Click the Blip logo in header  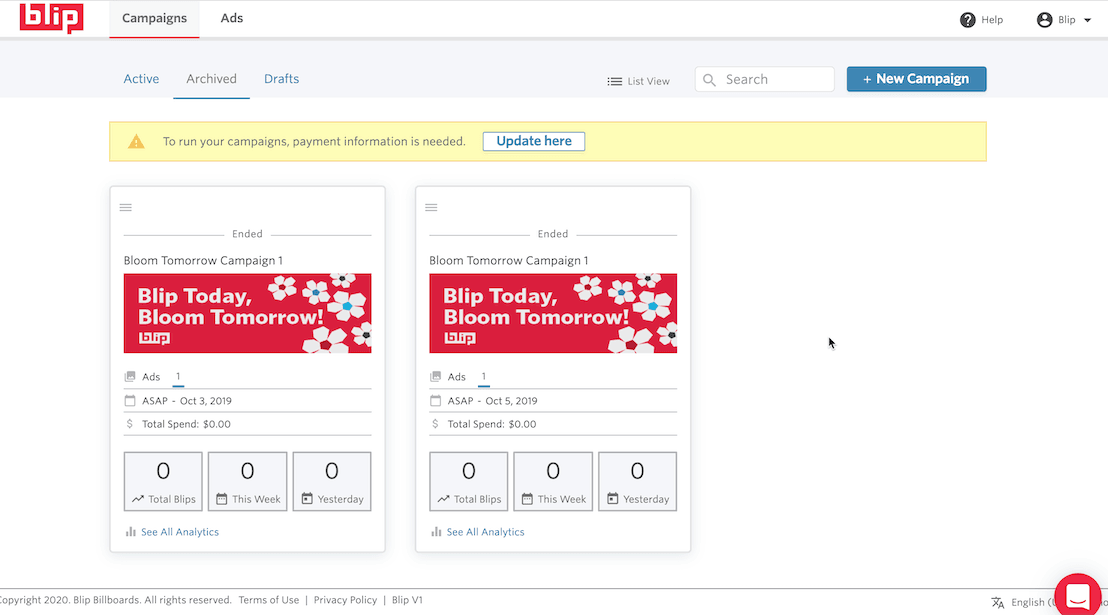pos(52,18)
